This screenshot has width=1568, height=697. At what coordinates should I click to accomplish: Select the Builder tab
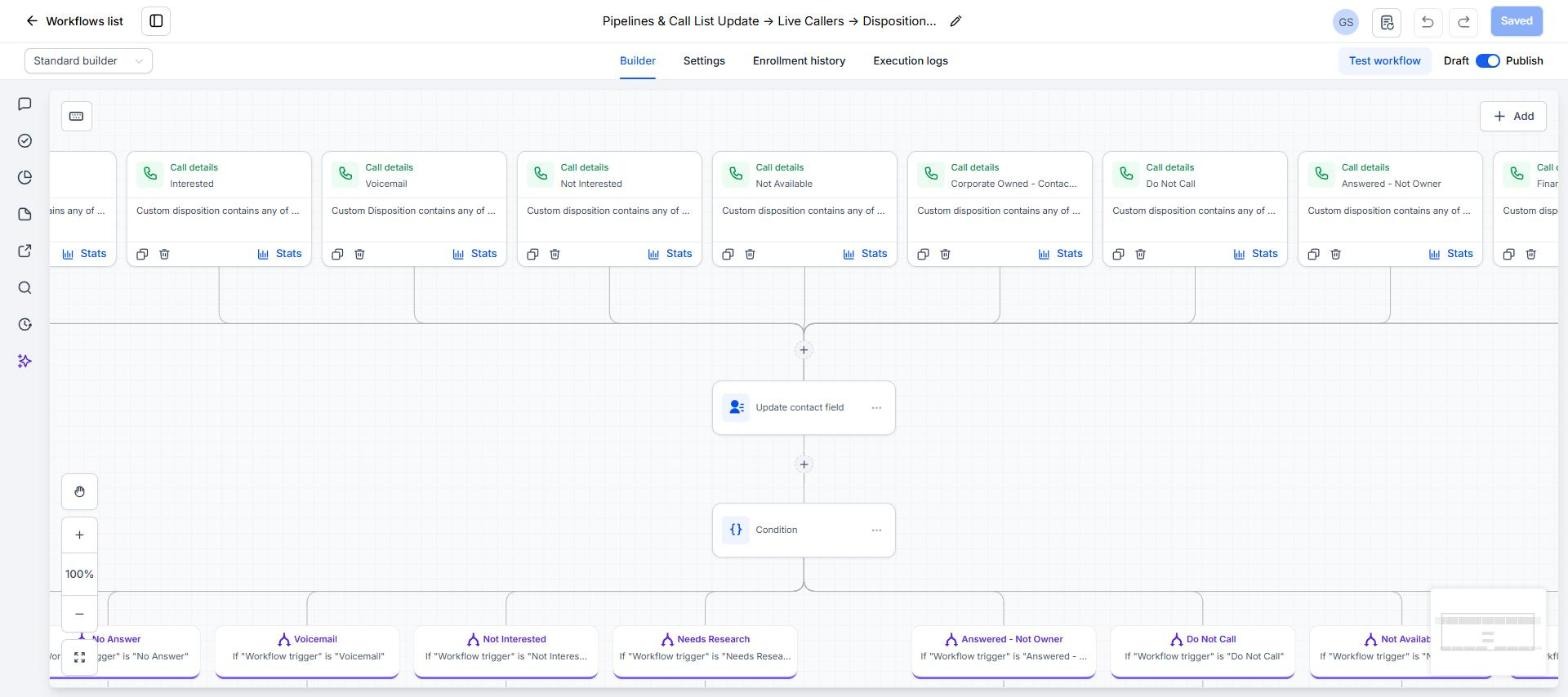point(638,61)
